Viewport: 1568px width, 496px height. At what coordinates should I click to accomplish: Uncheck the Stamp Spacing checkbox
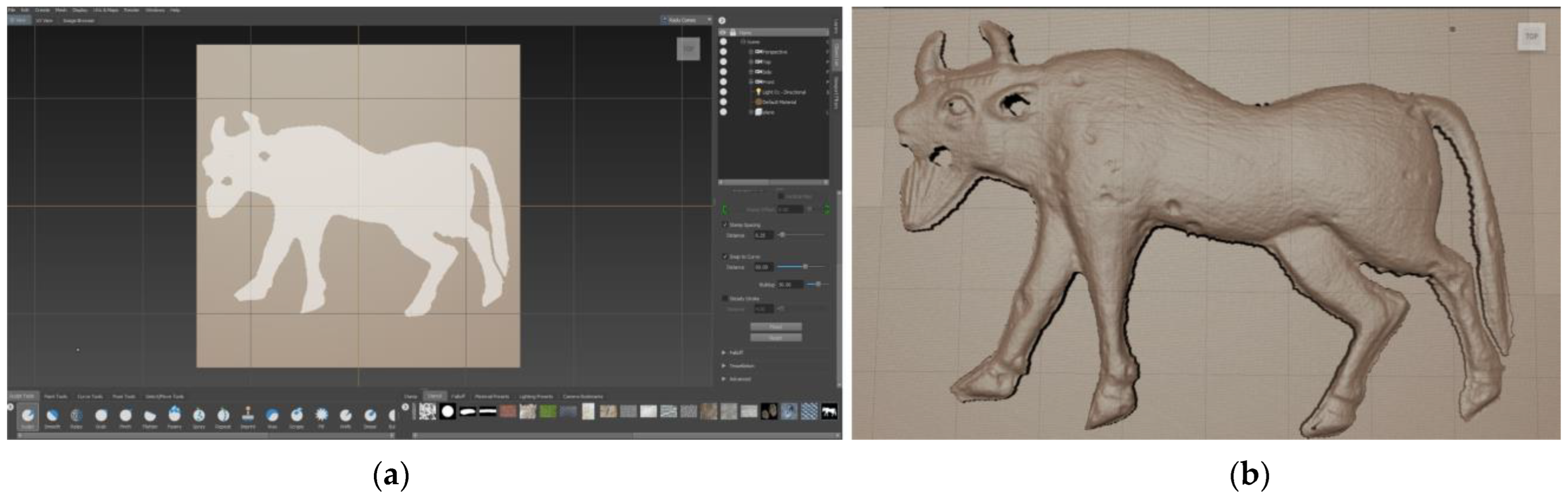725,225
